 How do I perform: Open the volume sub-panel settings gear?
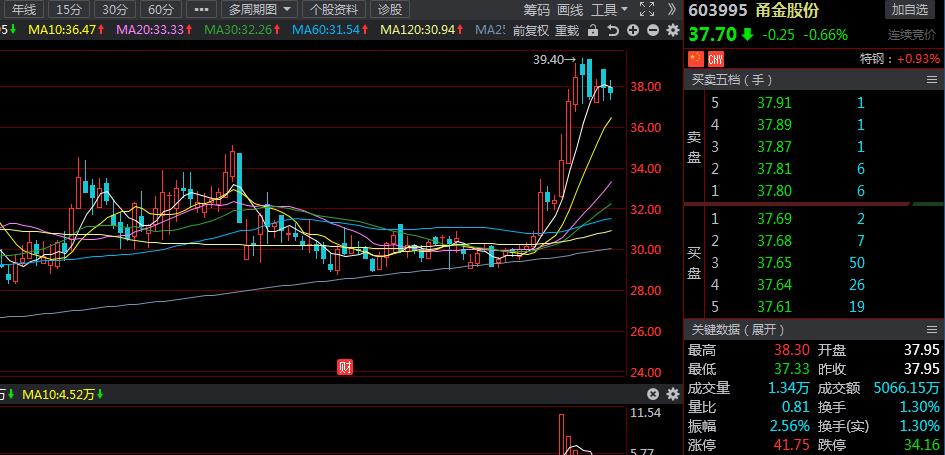click(673, 394)
